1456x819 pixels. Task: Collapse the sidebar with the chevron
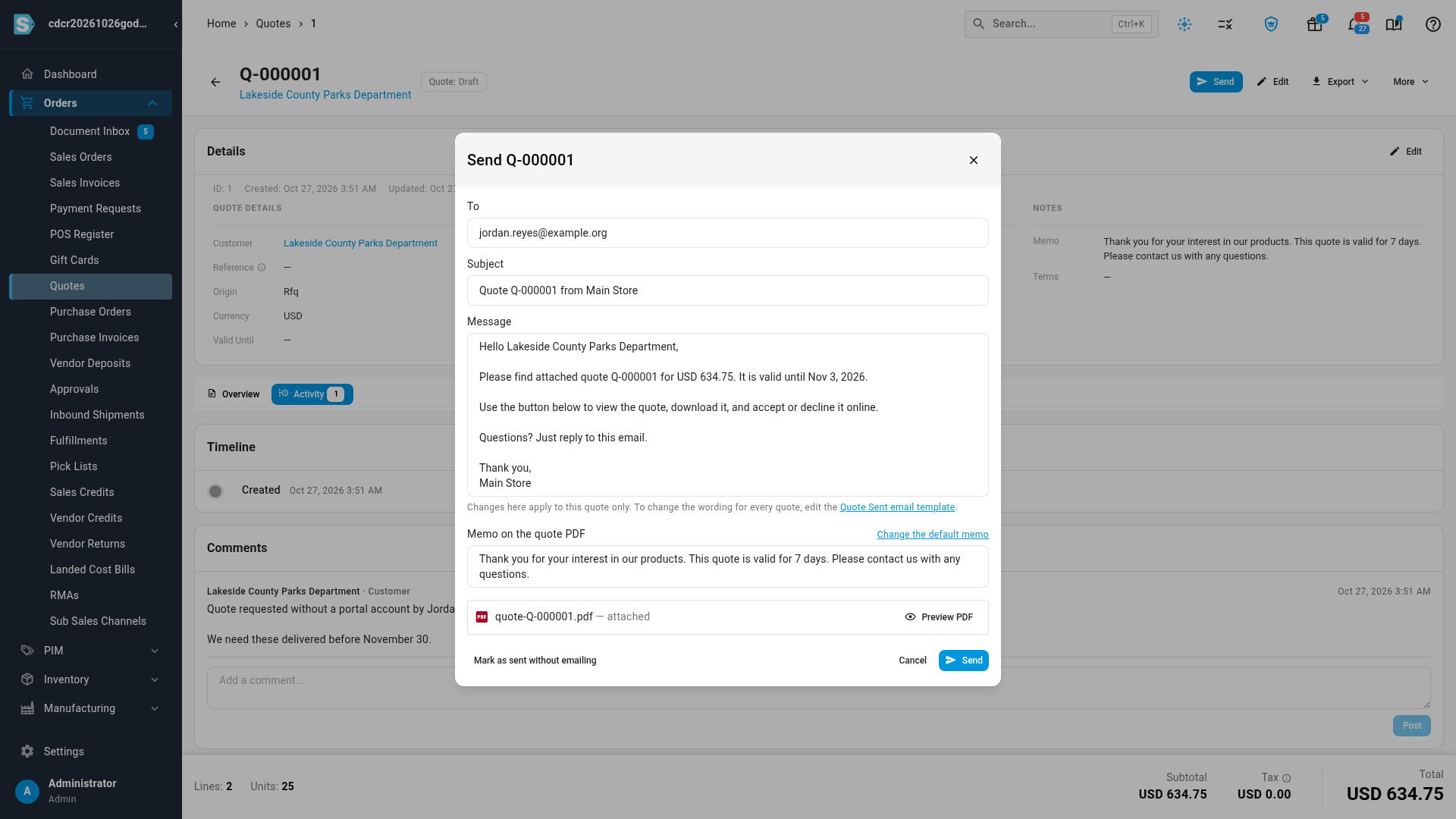pyautogui.click(x=176, y=24)
